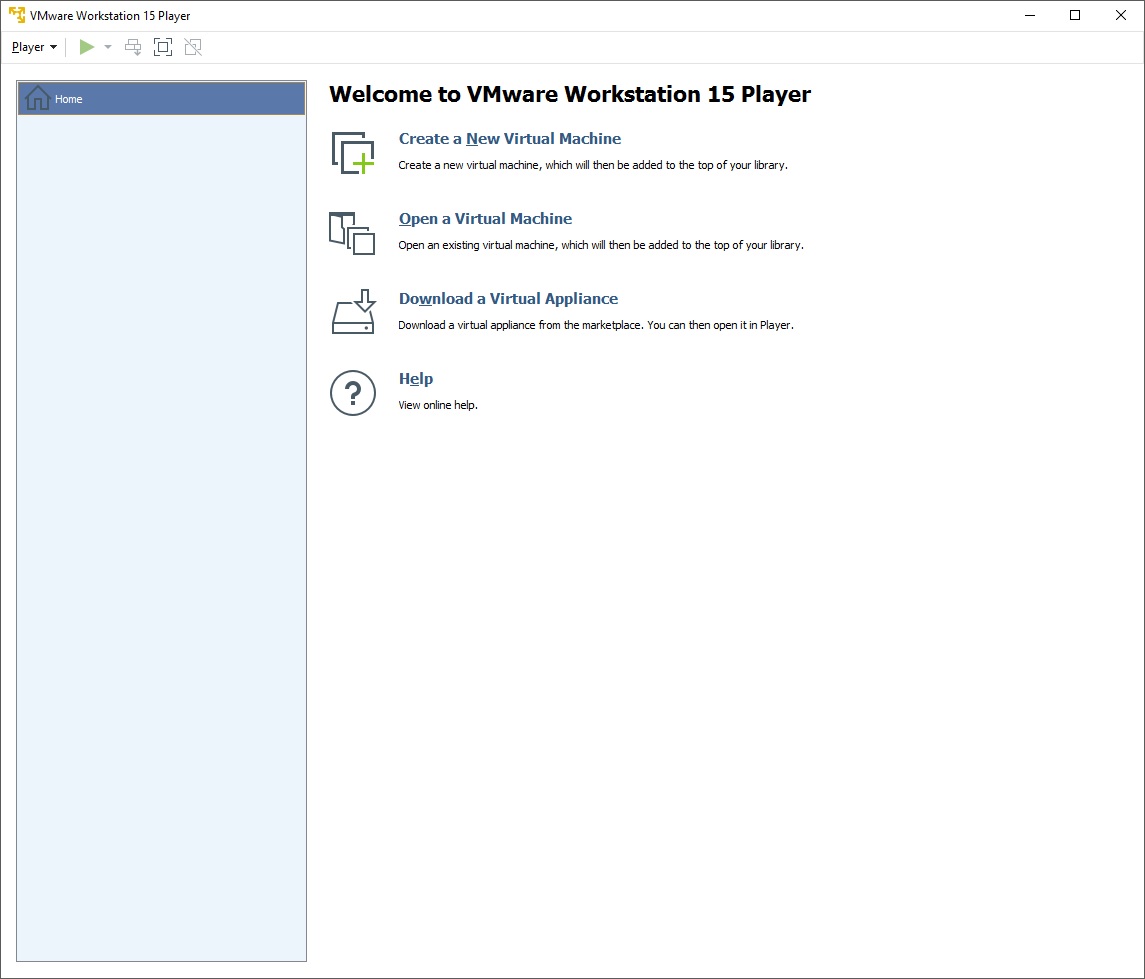Open the Player menu dropdown
The width and height of the screenshot is (1145, 979).
pyautogui.click(x=34, y=47)
